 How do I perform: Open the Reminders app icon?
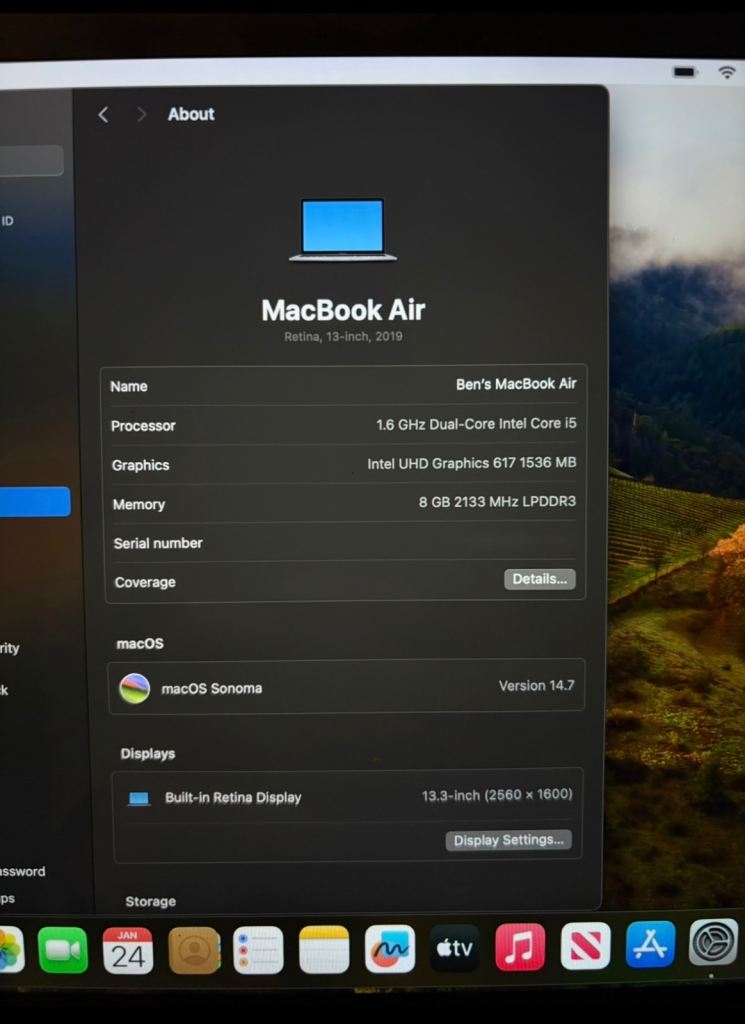tap(258, 950)
